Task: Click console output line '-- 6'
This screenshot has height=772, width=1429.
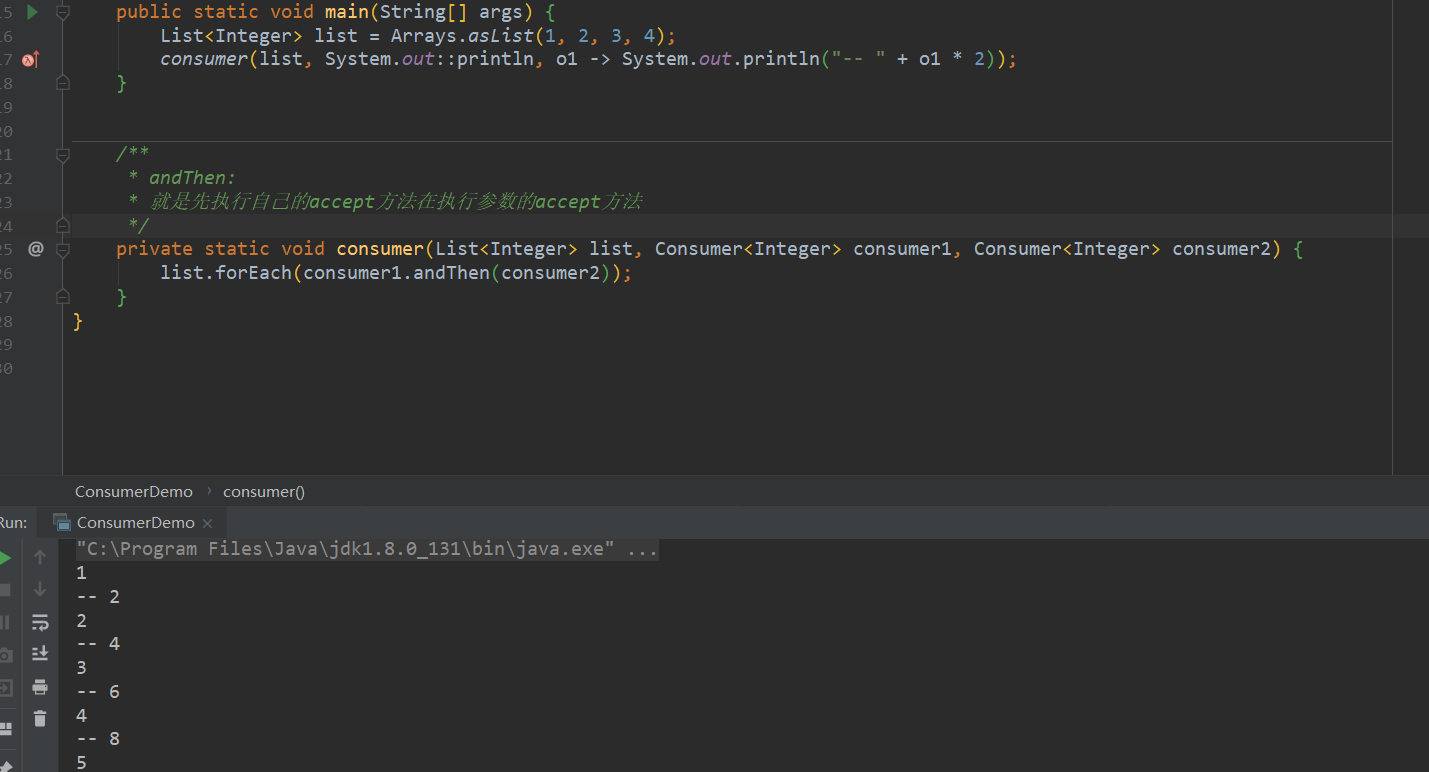Action: pyautogui.click(x=98, y=692)
